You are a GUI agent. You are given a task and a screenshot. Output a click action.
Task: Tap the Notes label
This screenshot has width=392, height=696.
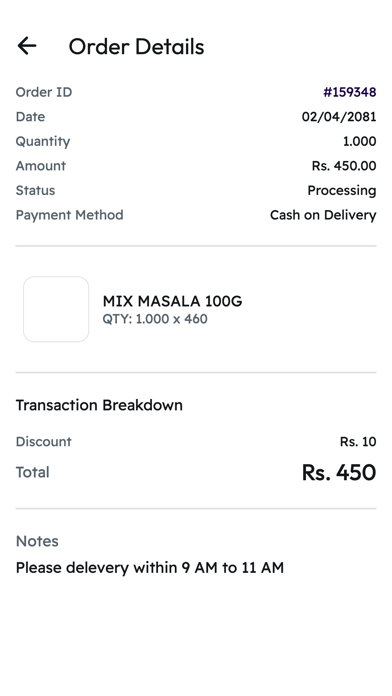[x=37, y=541]
